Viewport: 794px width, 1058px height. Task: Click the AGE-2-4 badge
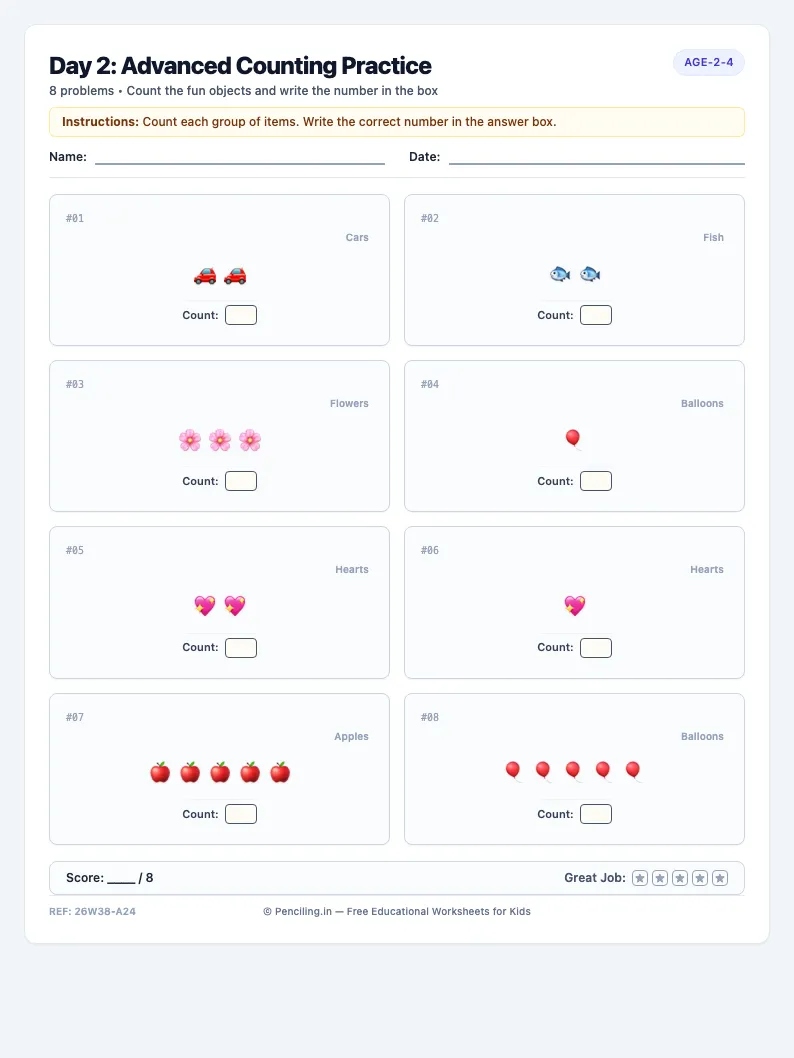pyautogui.click(x=708, y=62)
